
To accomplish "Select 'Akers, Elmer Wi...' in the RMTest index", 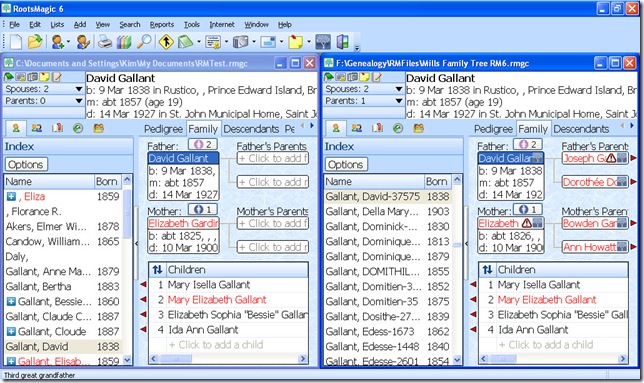I will click(63, 227).
